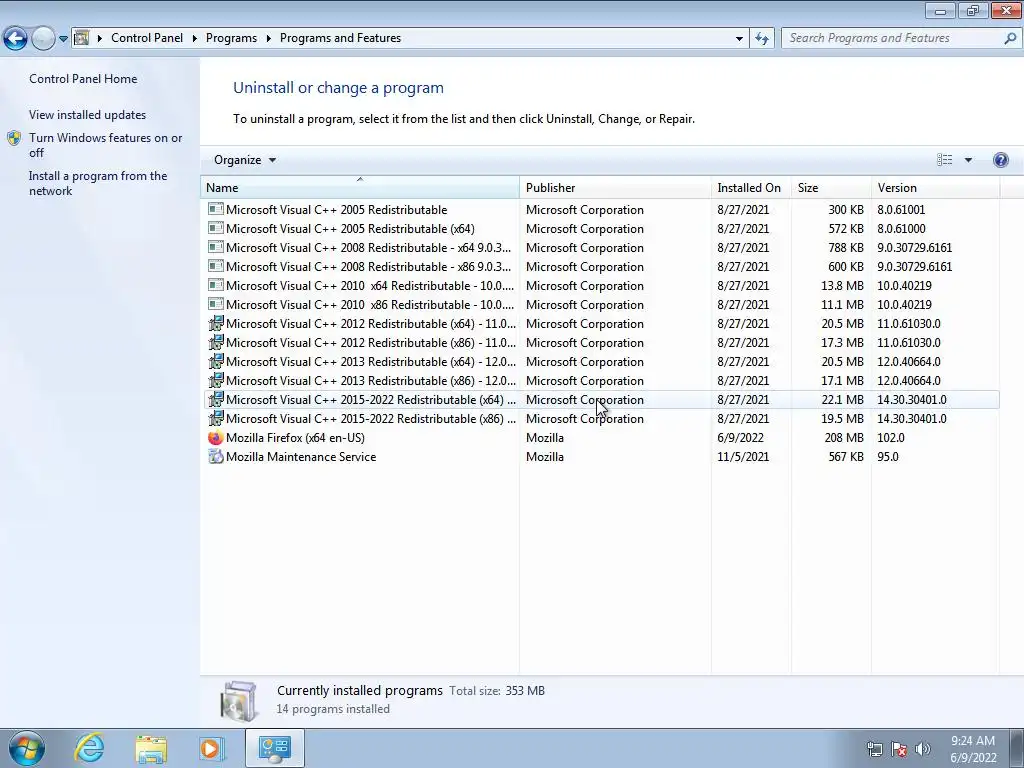Click the volume speaker tray icon
Viewport: 1024px width, 768px height.
(x=923, y=749)
